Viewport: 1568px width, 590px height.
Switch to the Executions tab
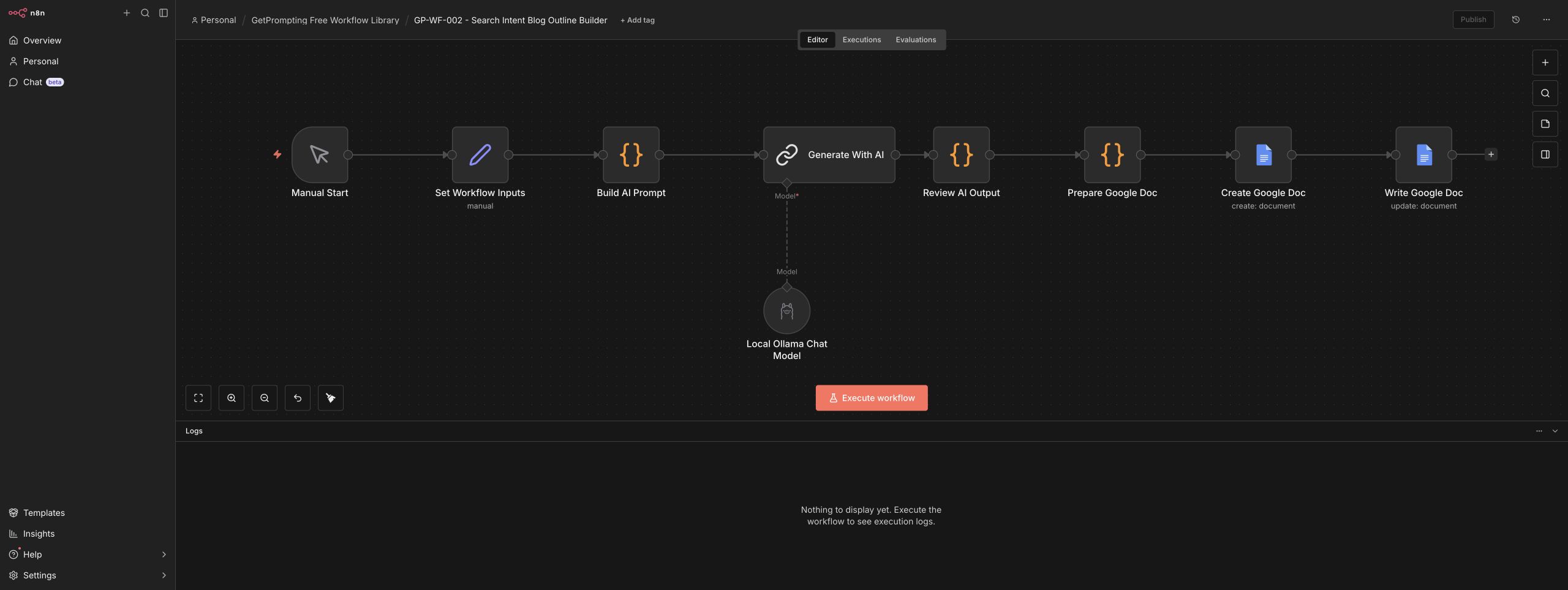click(861, 40)
